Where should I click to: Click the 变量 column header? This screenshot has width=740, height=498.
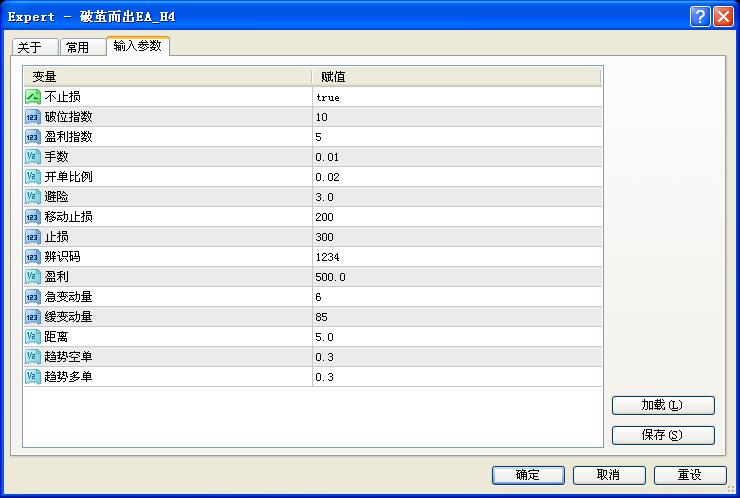tap(168, 76)
